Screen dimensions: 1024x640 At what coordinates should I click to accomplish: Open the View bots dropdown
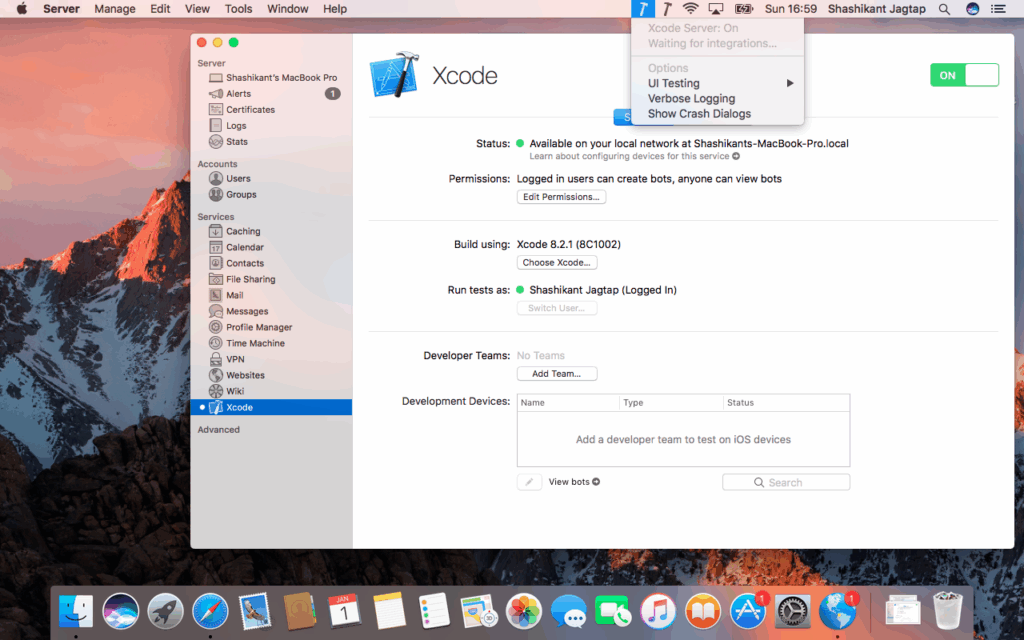572,481
